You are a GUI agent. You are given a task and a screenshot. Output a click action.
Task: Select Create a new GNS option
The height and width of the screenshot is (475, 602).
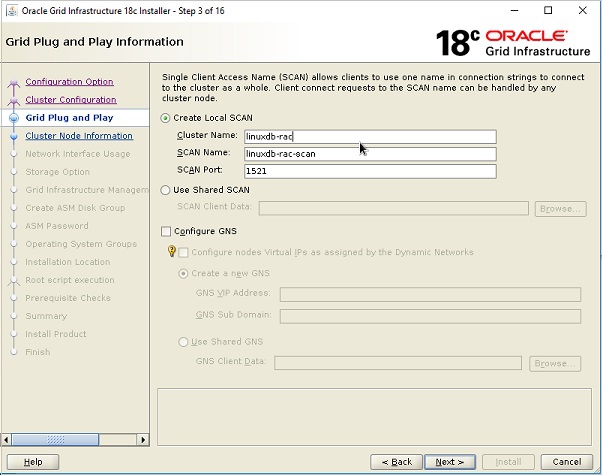click(x=184, y=274)
